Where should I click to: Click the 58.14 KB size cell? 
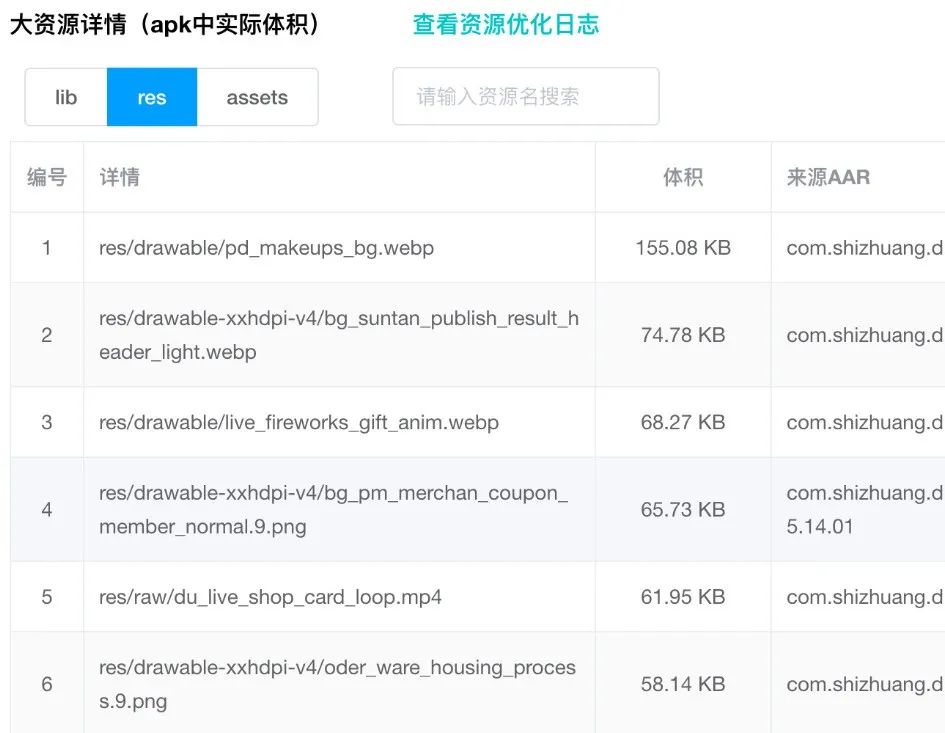[683, 684]
